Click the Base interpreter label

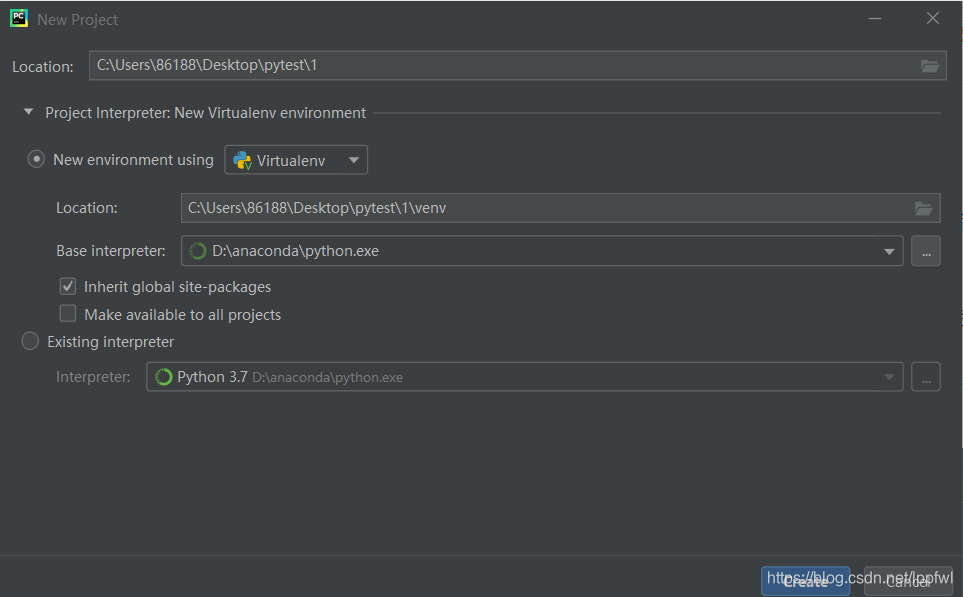click(111, 251)
